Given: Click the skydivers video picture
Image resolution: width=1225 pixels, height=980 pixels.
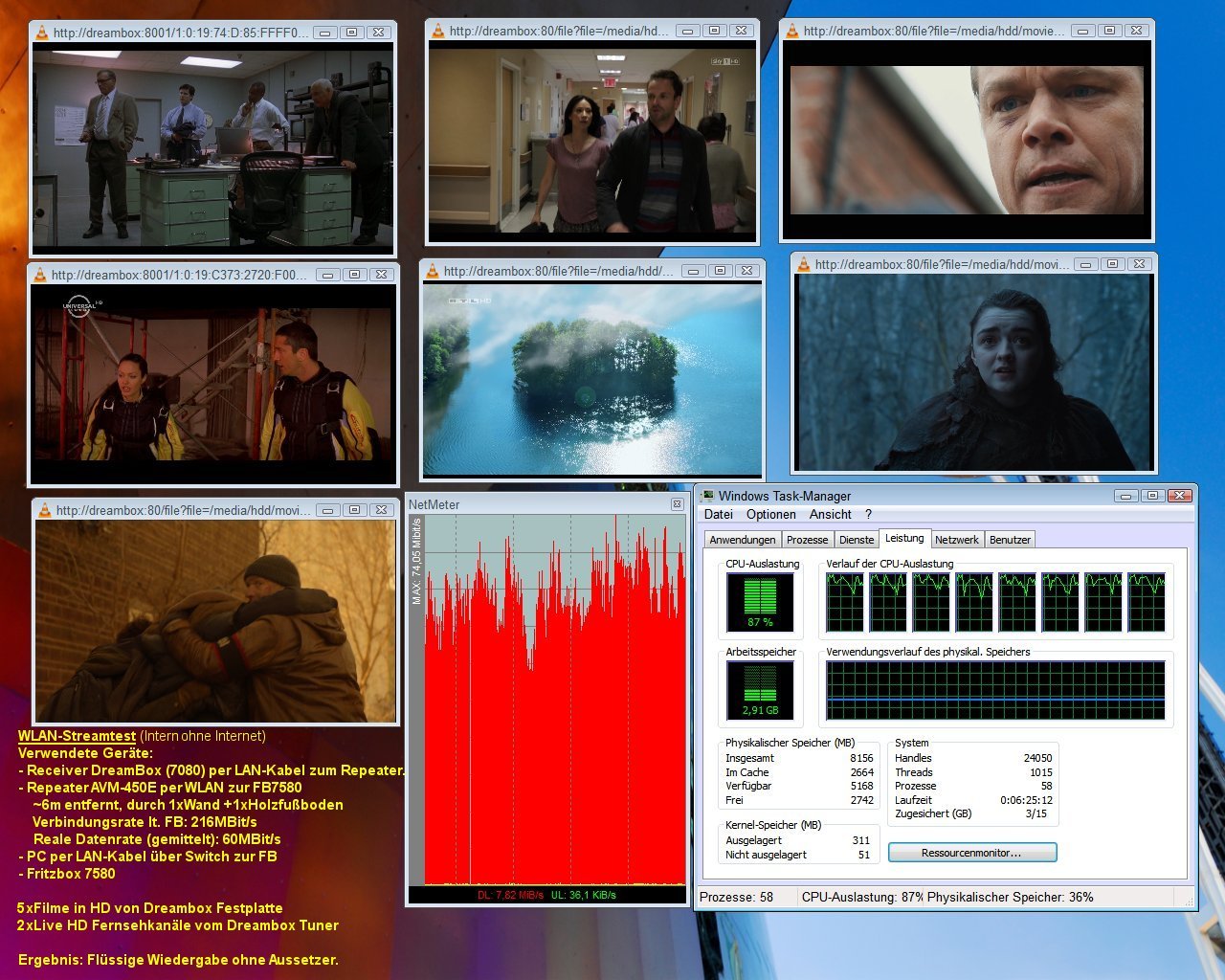Looking at the screenshot, I should (x=213, y=384).
